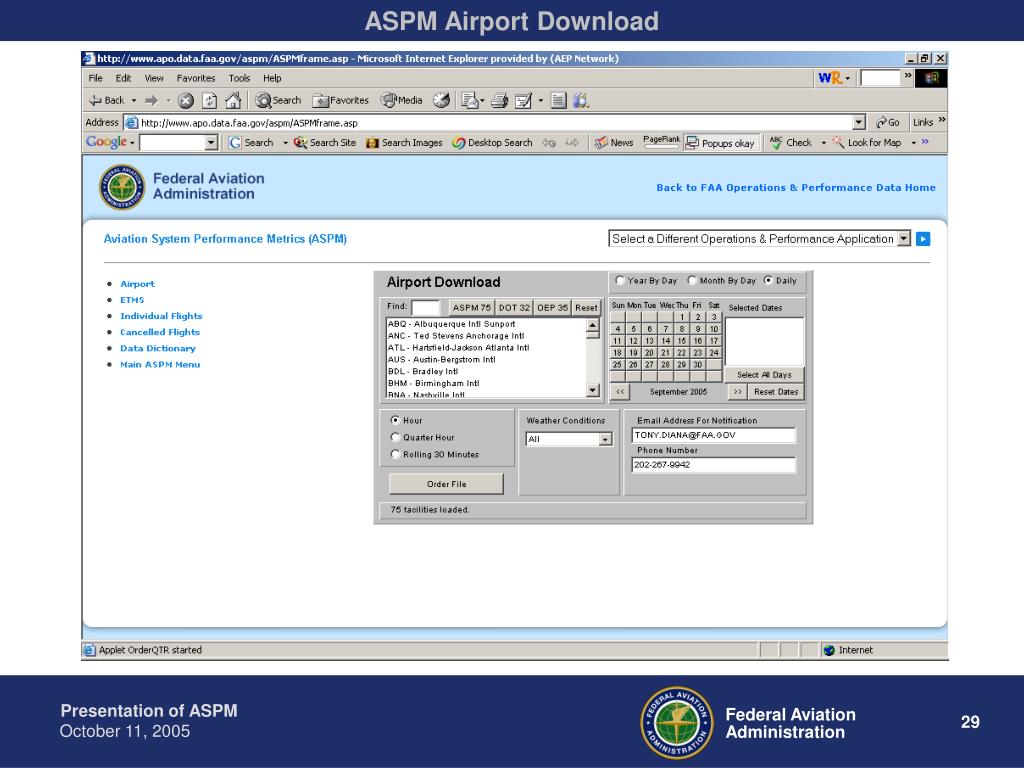The width and height of the screenshot is (1024, 768).
Task: Click the Search Images button
Action: pos(404,142)
